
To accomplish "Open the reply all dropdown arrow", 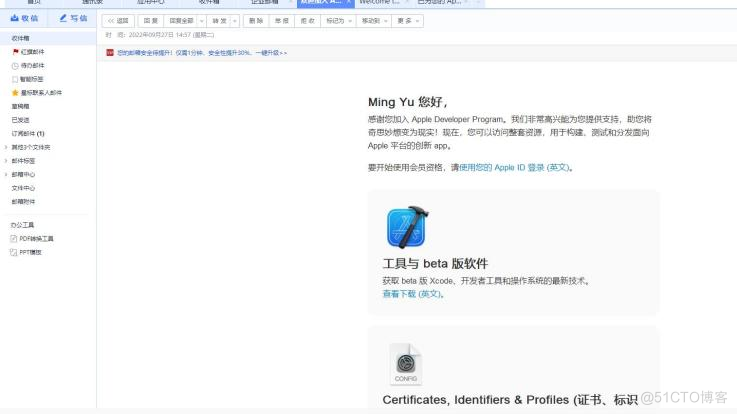I will pos(202,21).
